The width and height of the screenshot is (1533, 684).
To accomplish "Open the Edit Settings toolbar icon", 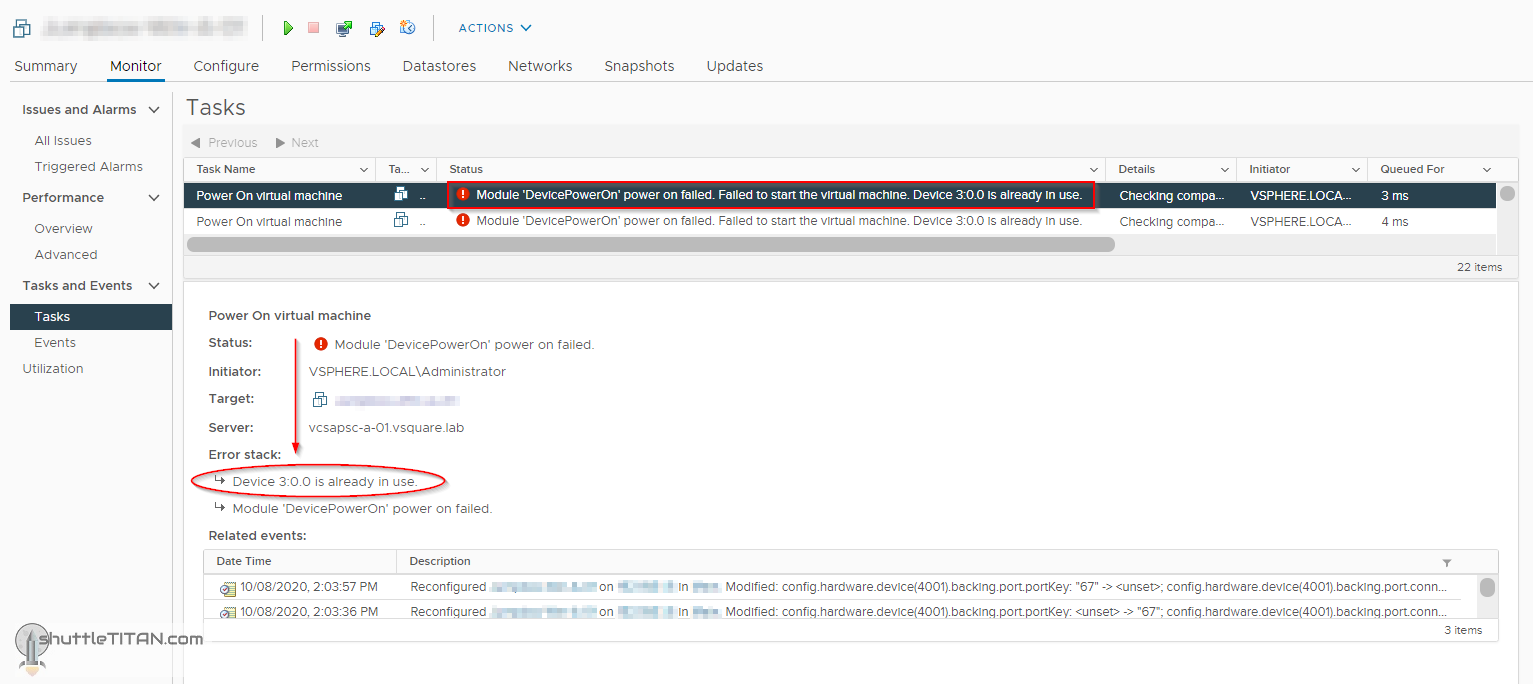I will point(377,28).
